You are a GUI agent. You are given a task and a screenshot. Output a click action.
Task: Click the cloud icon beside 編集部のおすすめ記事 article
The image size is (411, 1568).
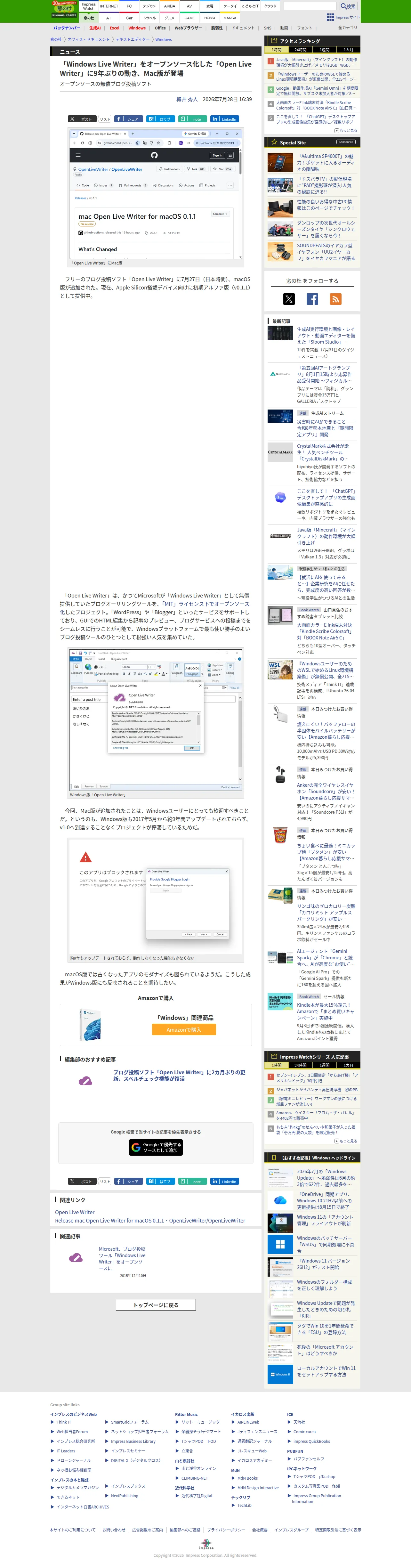point(85,1080)
